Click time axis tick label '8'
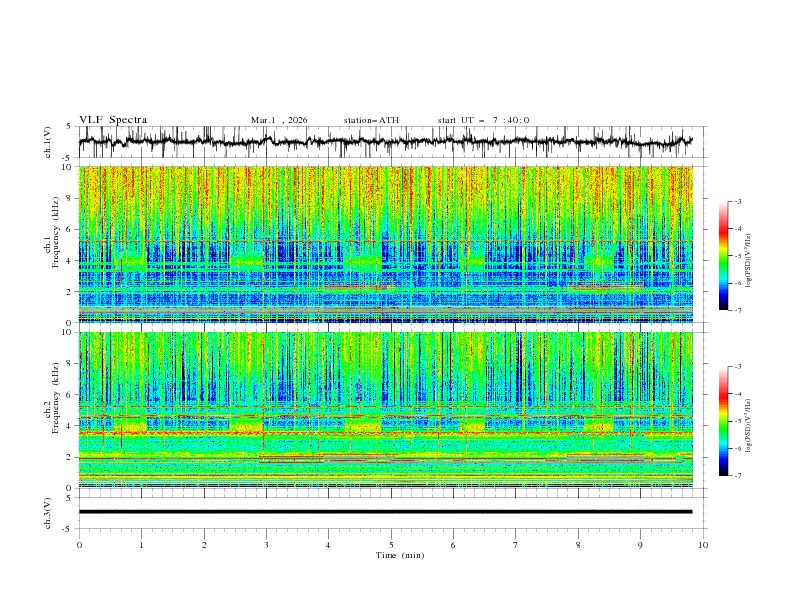This screenshot has height=612, width=792. [x=578, y=545]
